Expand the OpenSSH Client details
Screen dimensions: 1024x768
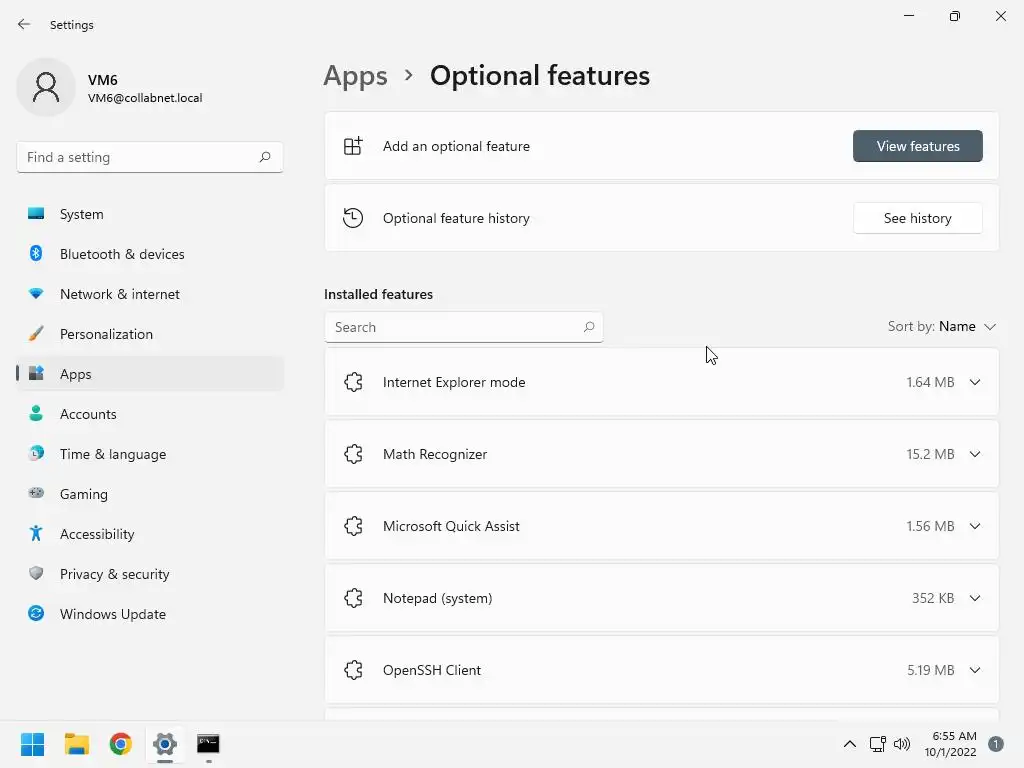pos(975,670)
